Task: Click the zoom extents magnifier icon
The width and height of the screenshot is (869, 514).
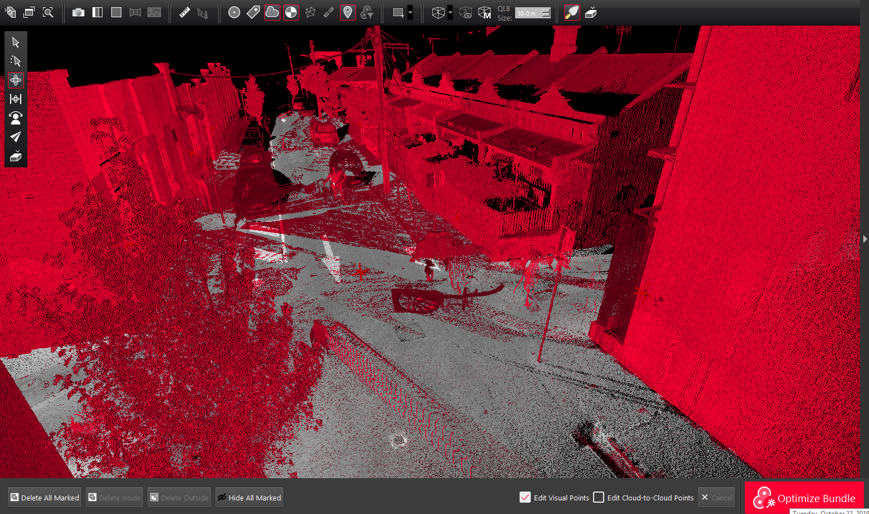Action: click(x=48, y=13)
